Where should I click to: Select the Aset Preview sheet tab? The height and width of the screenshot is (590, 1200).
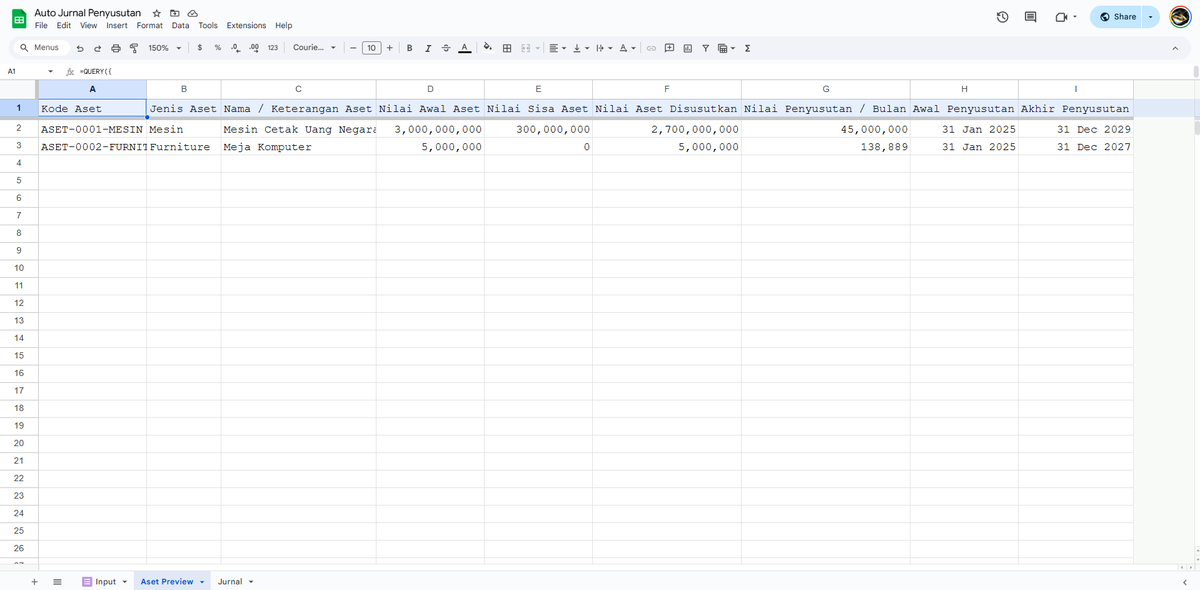coord(172,581)
